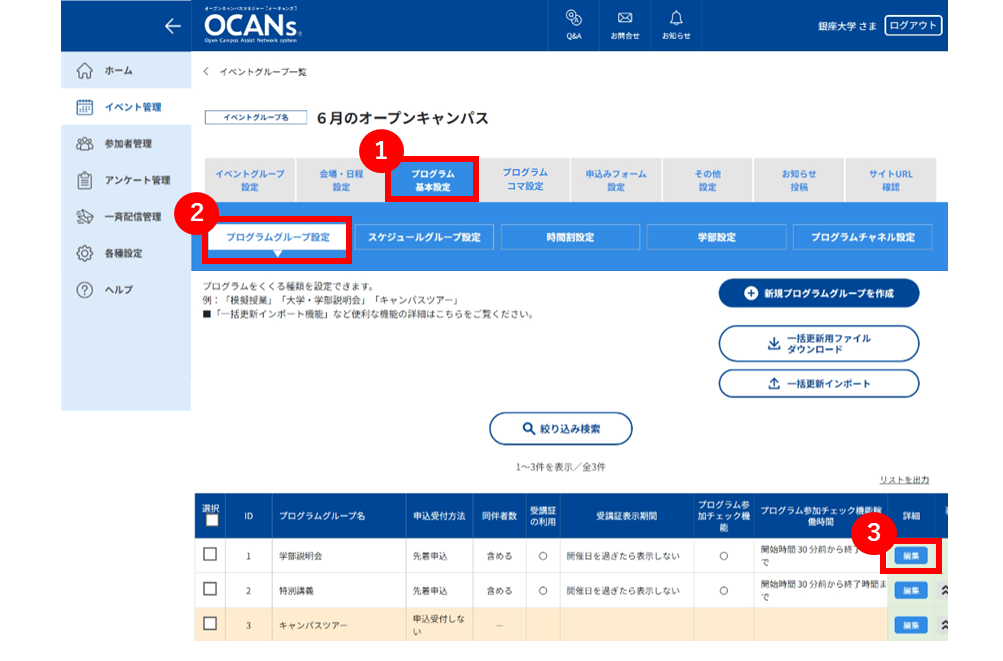Screen dimensions: 1003x661
Task: Open ヘルプ question mark item
Action: tap(126, 290)
